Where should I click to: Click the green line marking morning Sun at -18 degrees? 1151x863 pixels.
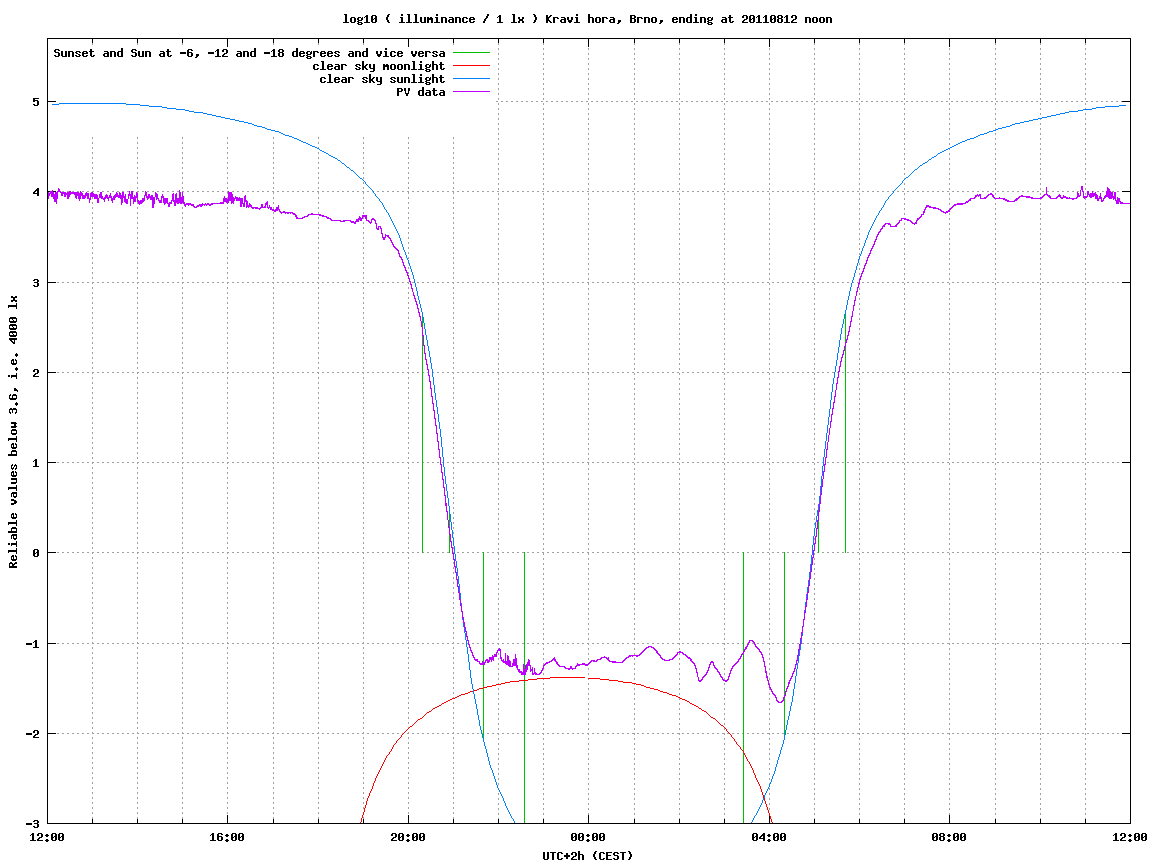coord(744,688)
